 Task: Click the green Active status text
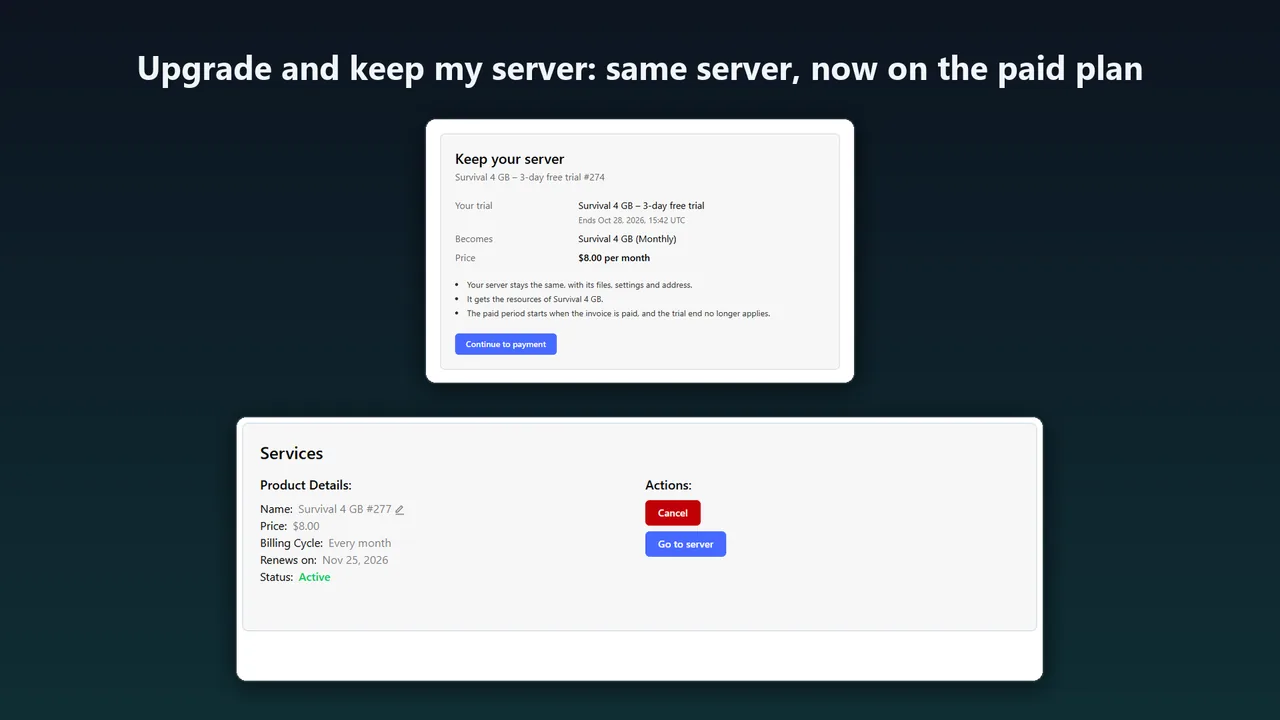314,577
